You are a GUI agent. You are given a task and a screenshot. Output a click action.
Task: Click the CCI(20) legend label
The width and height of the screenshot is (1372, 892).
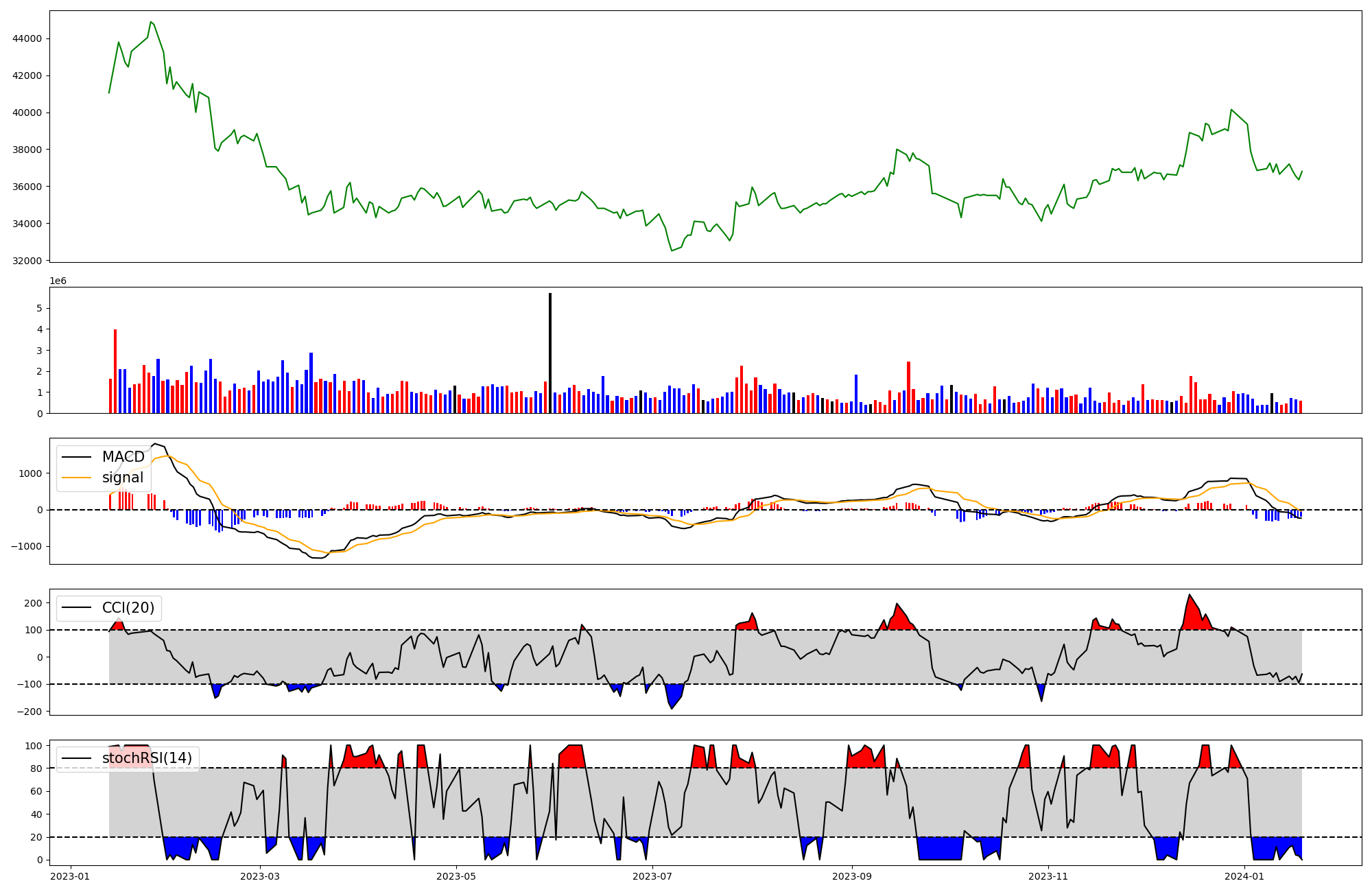pyautogui.click(x=128, y=608)
